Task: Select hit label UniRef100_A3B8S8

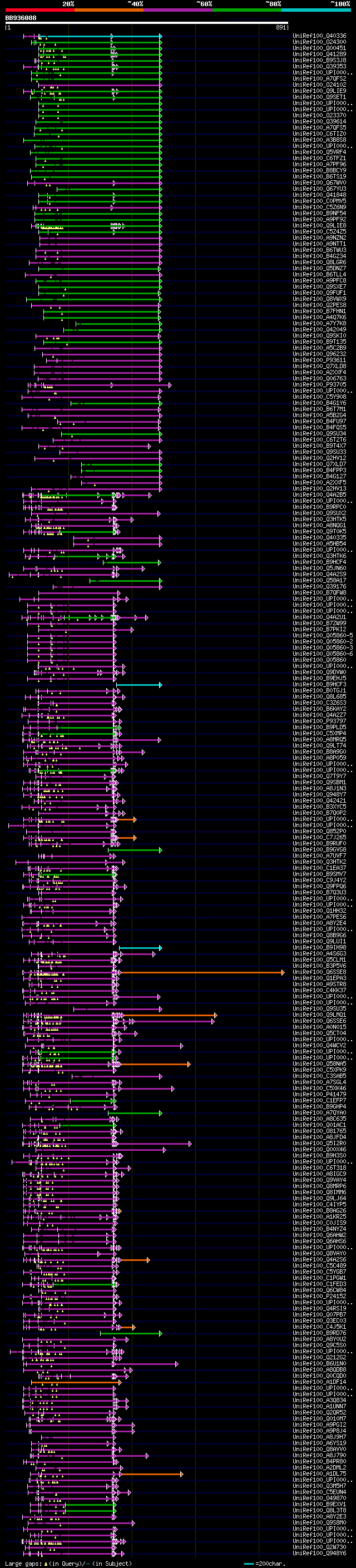Action: (319, 140)
